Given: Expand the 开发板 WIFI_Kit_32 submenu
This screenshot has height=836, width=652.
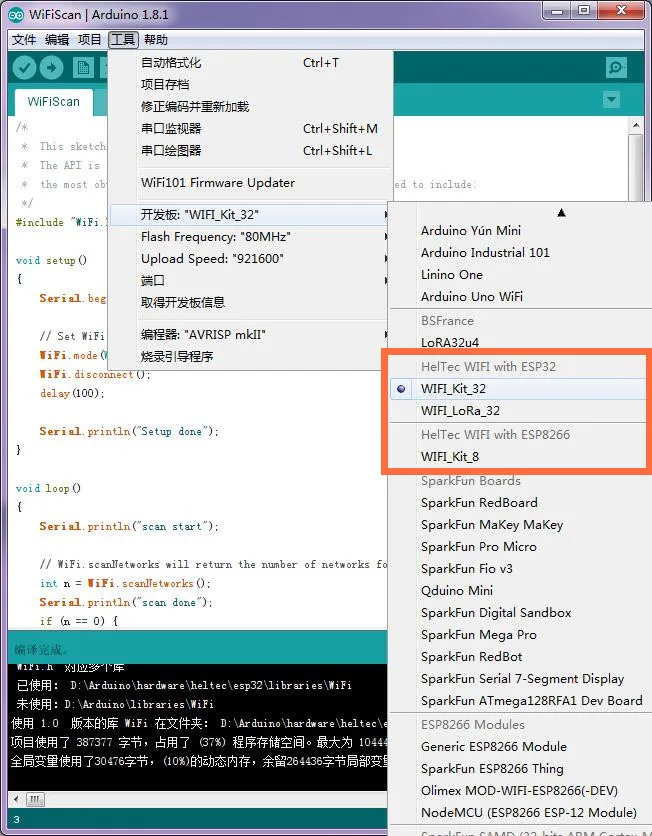Looking at the screenshot, I should 251,215.
